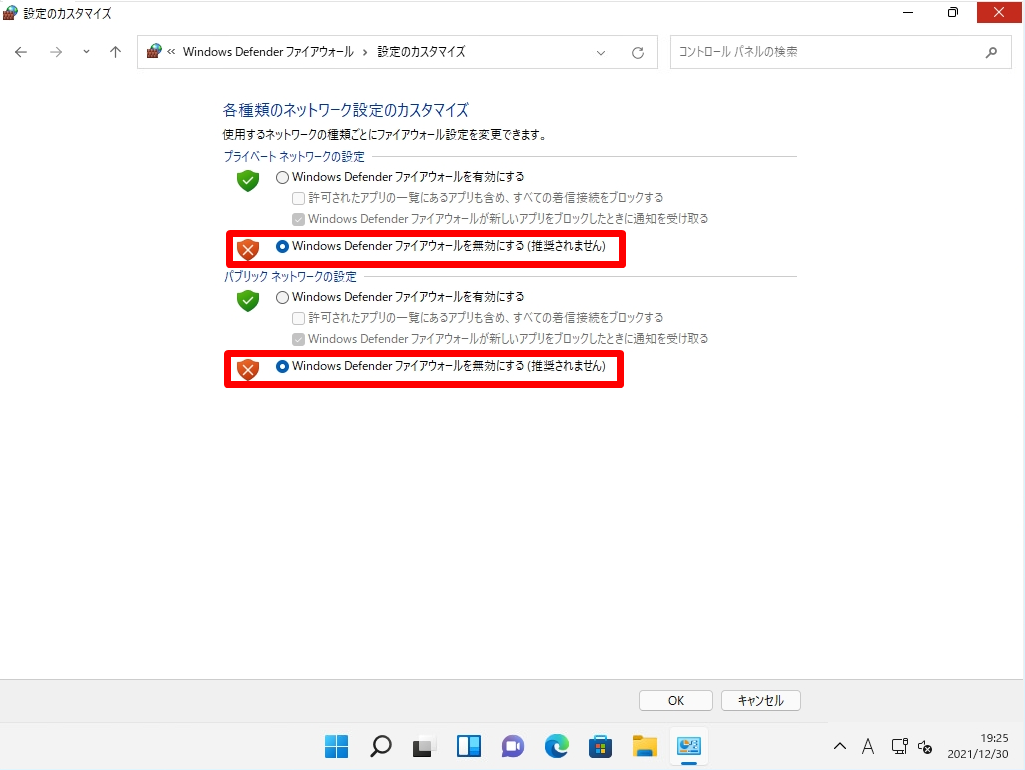Click the search magnifier icon in search box
This screenshot has width=1025, height=770.
[x=992, y=52]
